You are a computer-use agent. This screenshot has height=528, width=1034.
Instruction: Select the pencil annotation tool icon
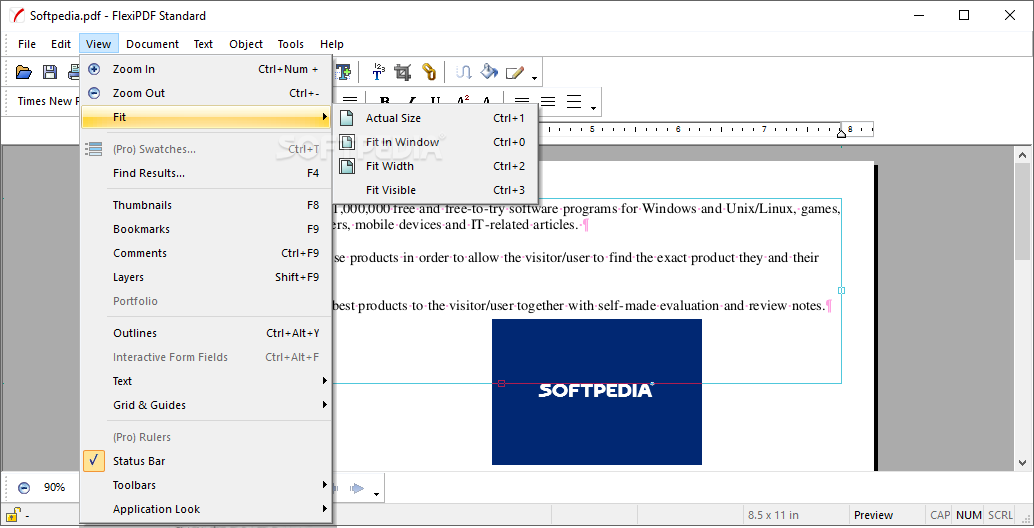pos(514,72)
